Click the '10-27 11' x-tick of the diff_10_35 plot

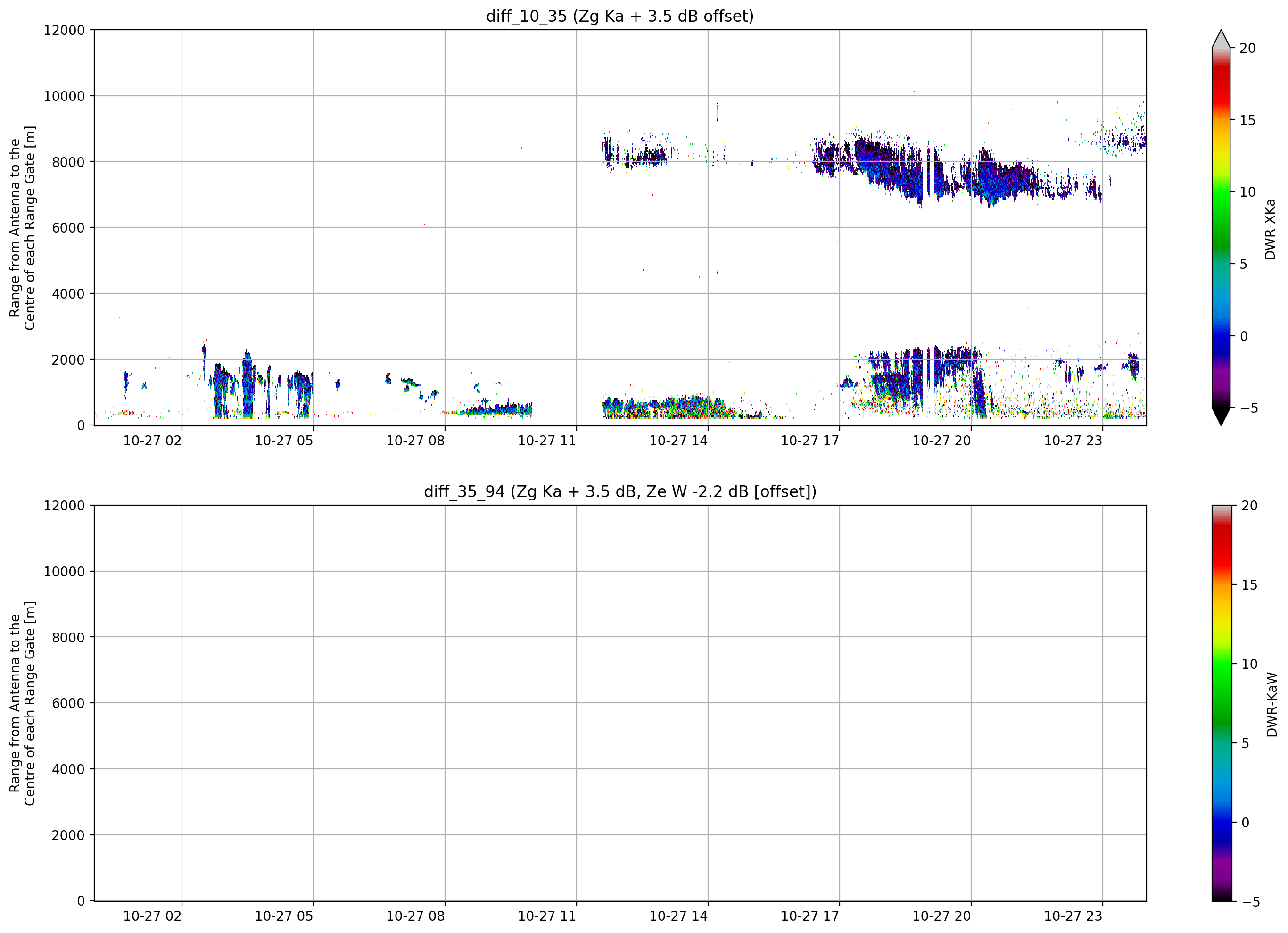(547, 441)
